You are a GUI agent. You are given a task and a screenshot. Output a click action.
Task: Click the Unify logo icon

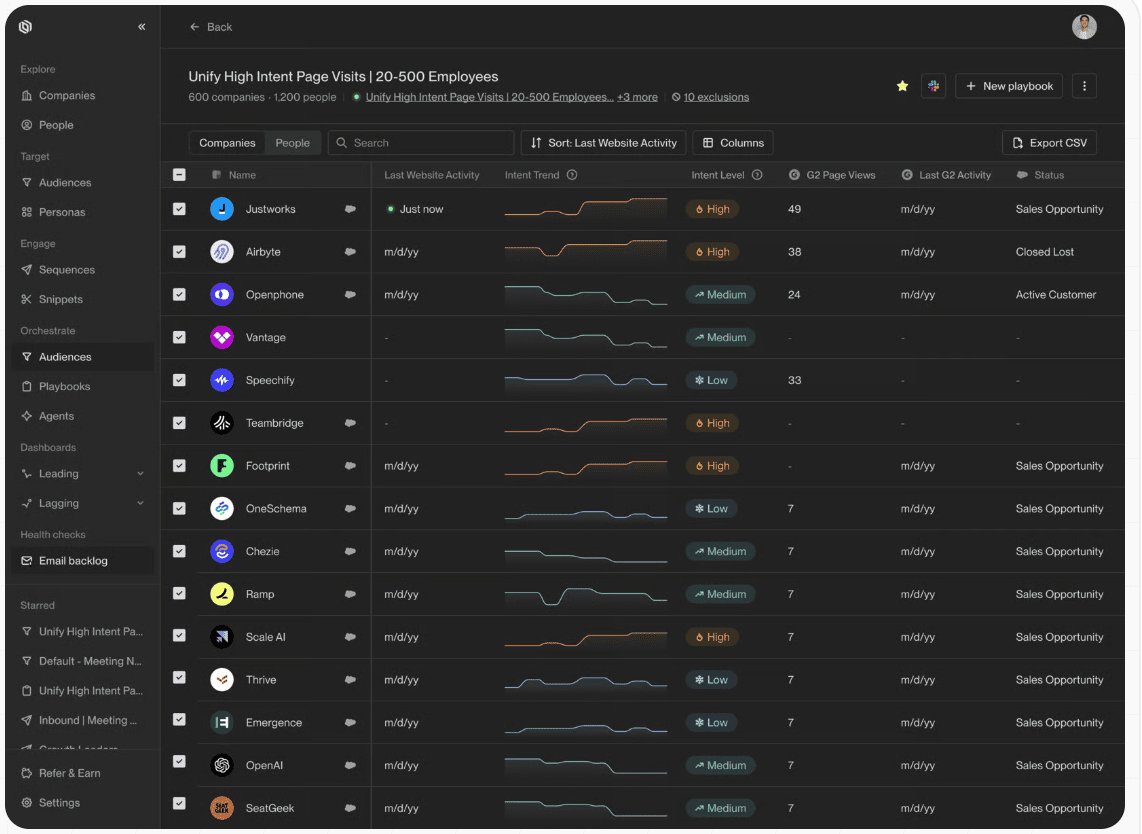coord(25,27)
